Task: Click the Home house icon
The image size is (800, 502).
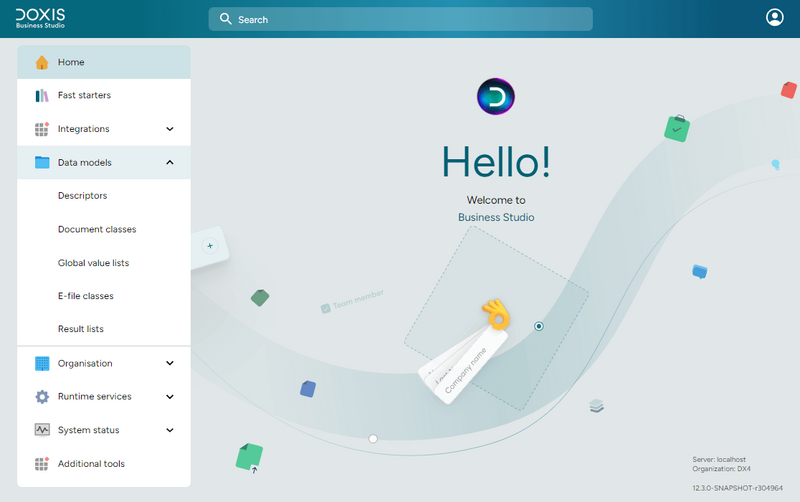Action: coord(42,62)
